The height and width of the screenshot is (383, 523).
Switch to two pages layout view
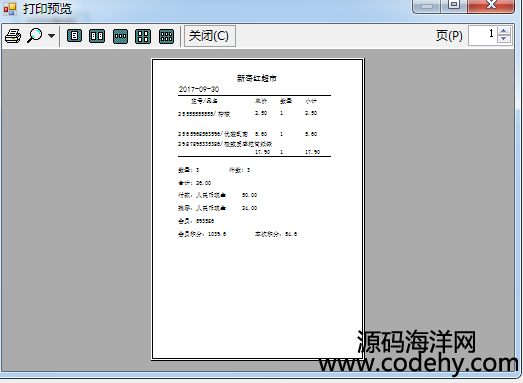tap(97, 36)
